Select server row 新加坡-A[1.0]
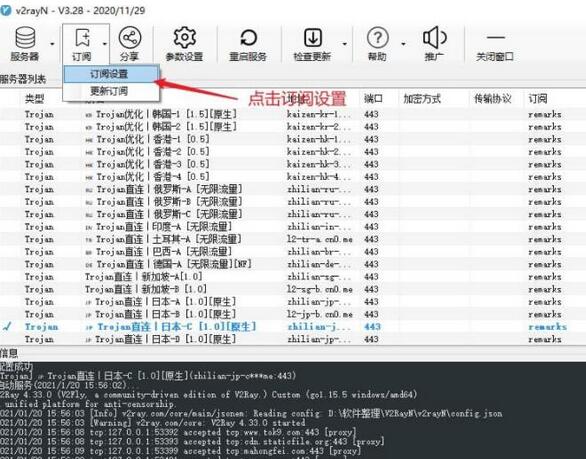Viewport: 586px width, 459px height. coord(293,277)
